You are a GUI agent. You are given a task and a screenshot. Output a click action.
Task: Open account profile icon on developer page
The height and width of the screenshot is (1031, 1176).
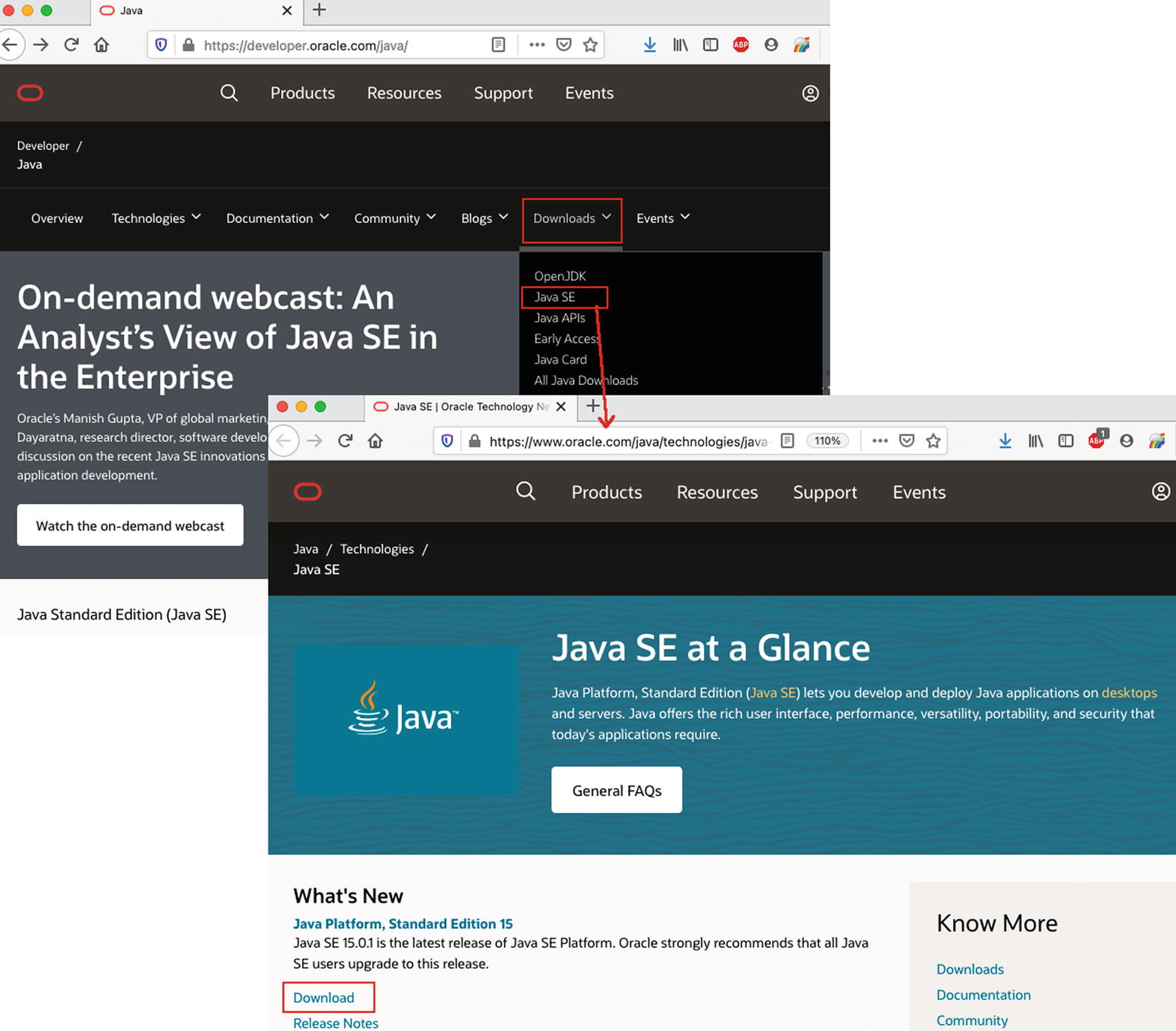(810, 93)
